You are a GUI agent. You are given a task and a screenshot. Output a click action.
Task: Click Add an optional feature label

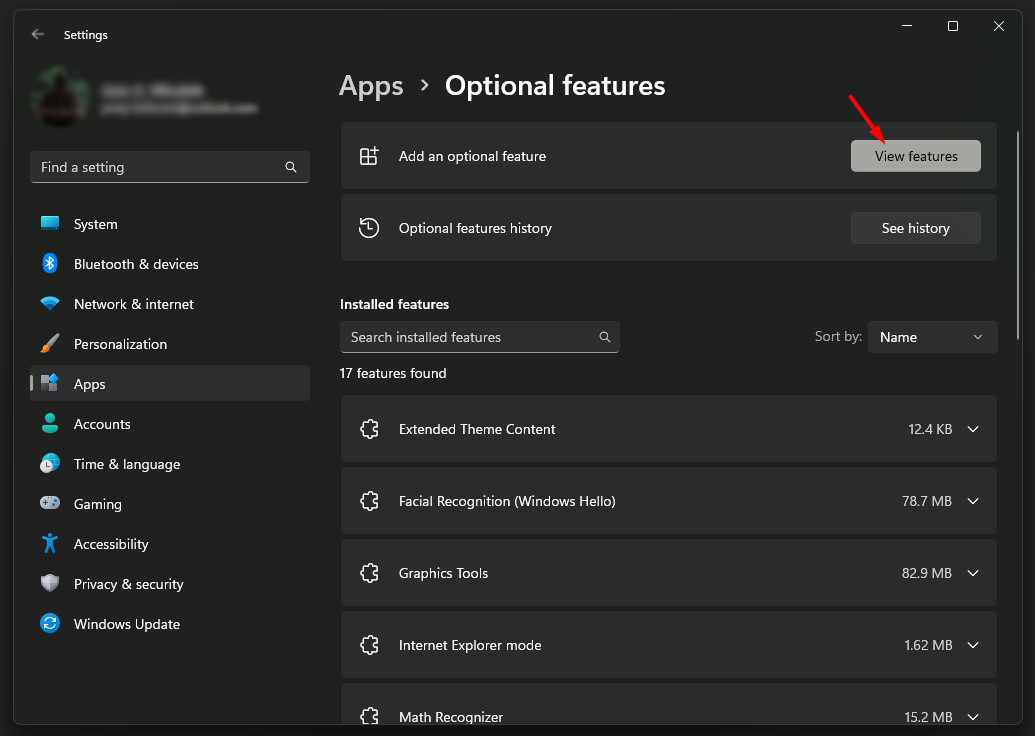(x=472, y=156)
